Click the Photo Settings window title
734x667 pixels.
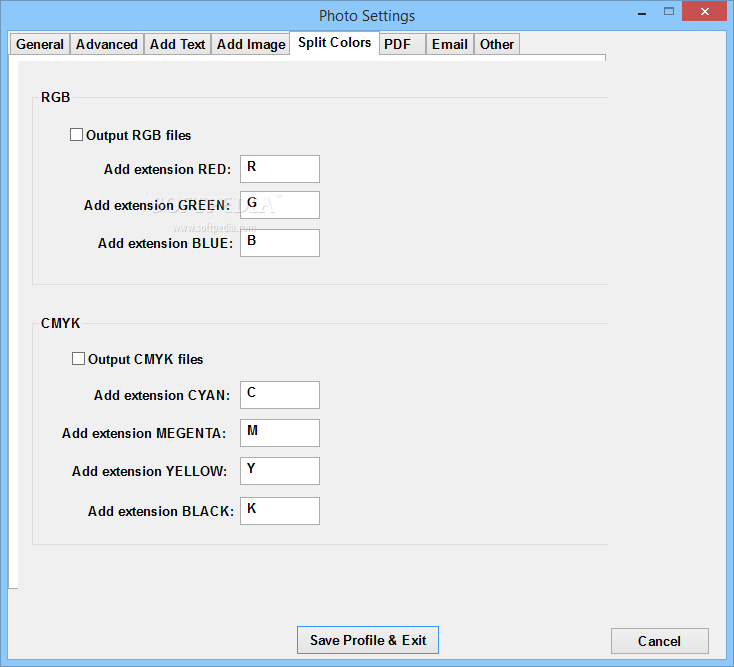click(x=367, y=16)
